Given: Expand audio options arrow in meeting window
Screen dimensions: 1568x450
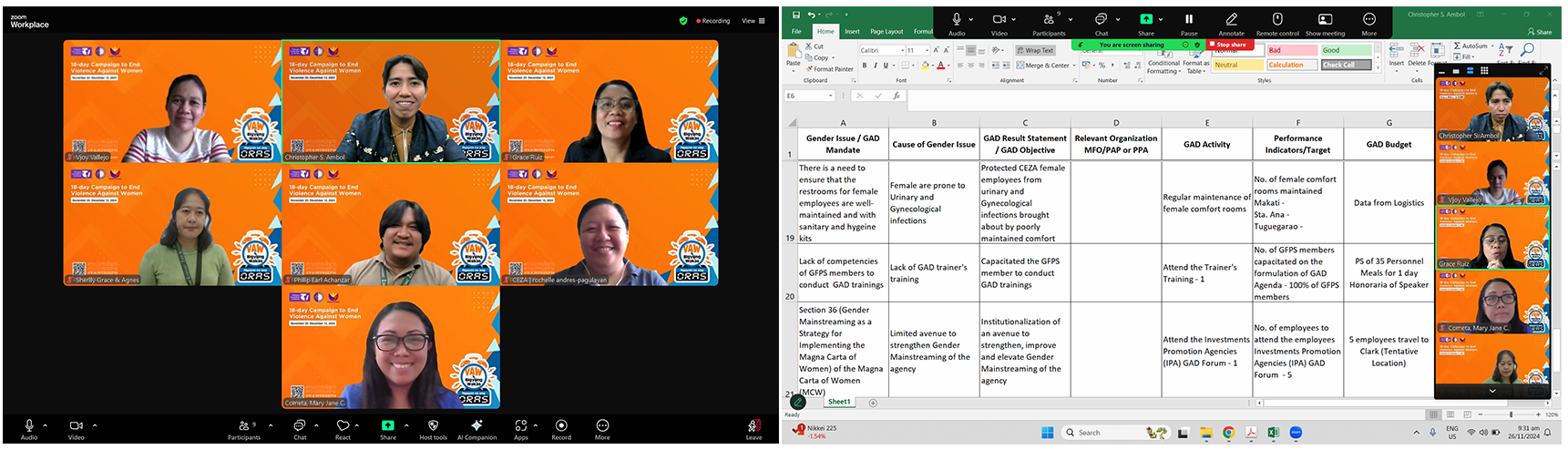Looking at the screenshot, I should click(46, 425).
